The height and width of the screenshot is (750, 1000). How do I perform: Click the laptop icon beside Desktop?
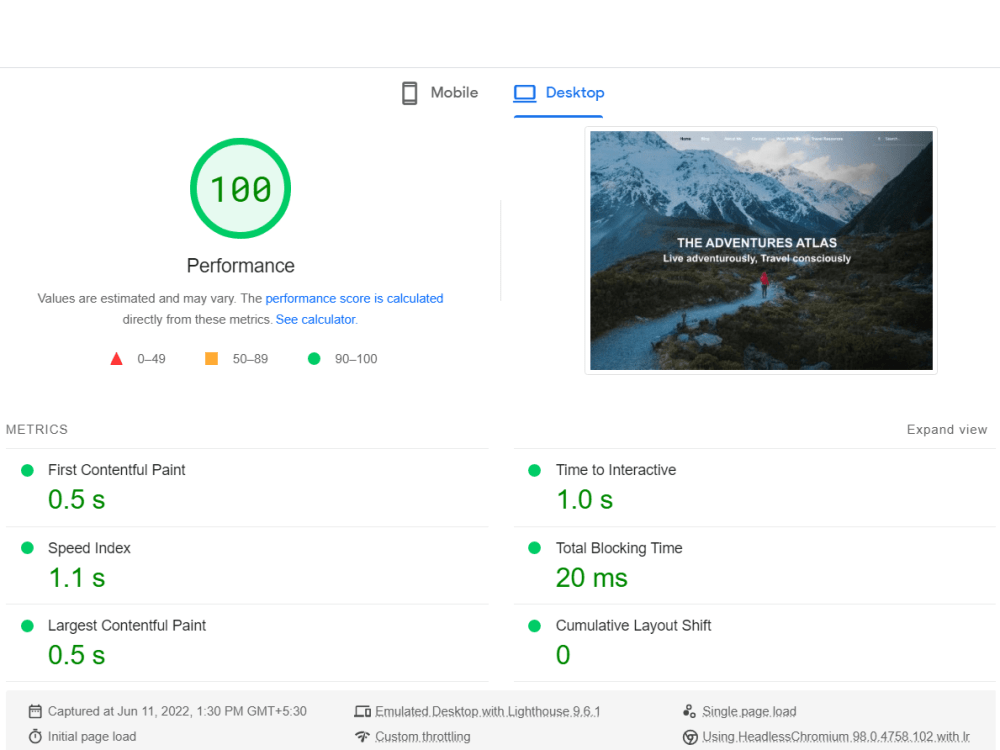coord(524,92)
